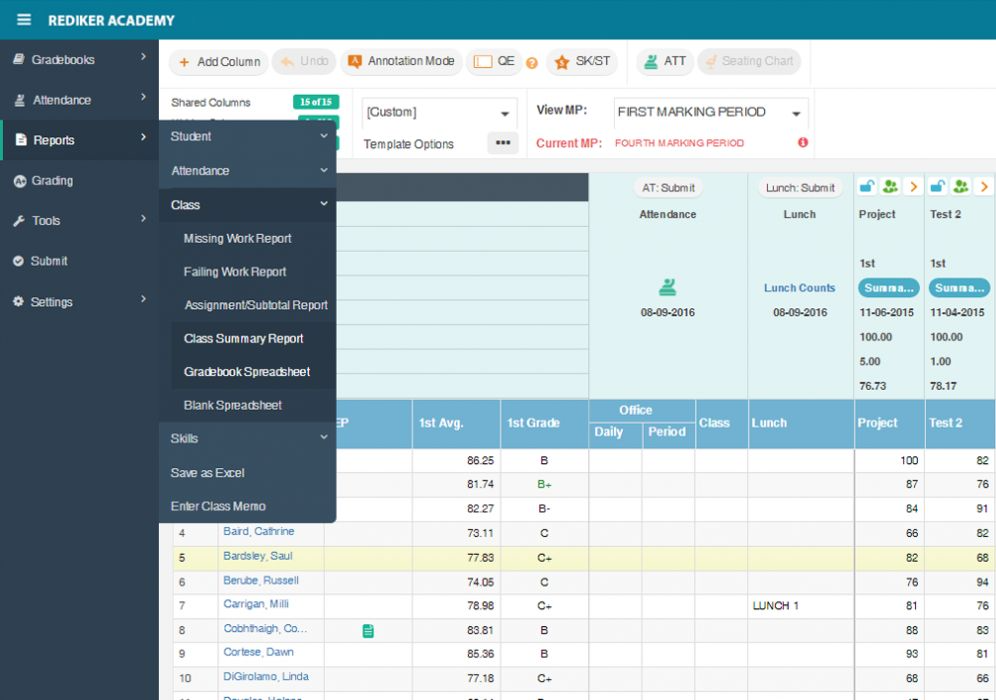Open the [Custom] template dropdown

coord(439,112)
